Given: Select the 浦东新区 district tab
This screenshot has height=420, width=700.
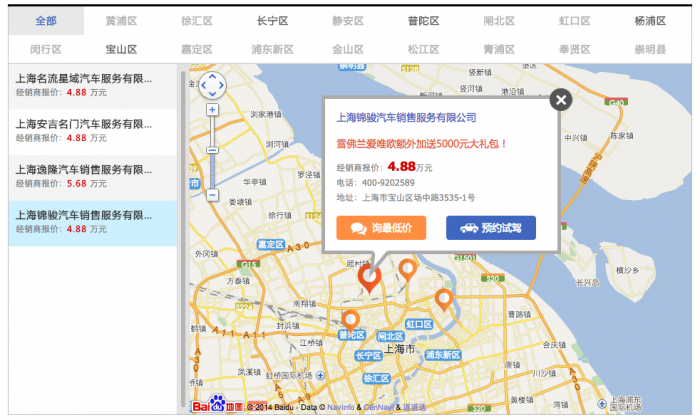Looking at the screenshot, I should click(272, 50).
